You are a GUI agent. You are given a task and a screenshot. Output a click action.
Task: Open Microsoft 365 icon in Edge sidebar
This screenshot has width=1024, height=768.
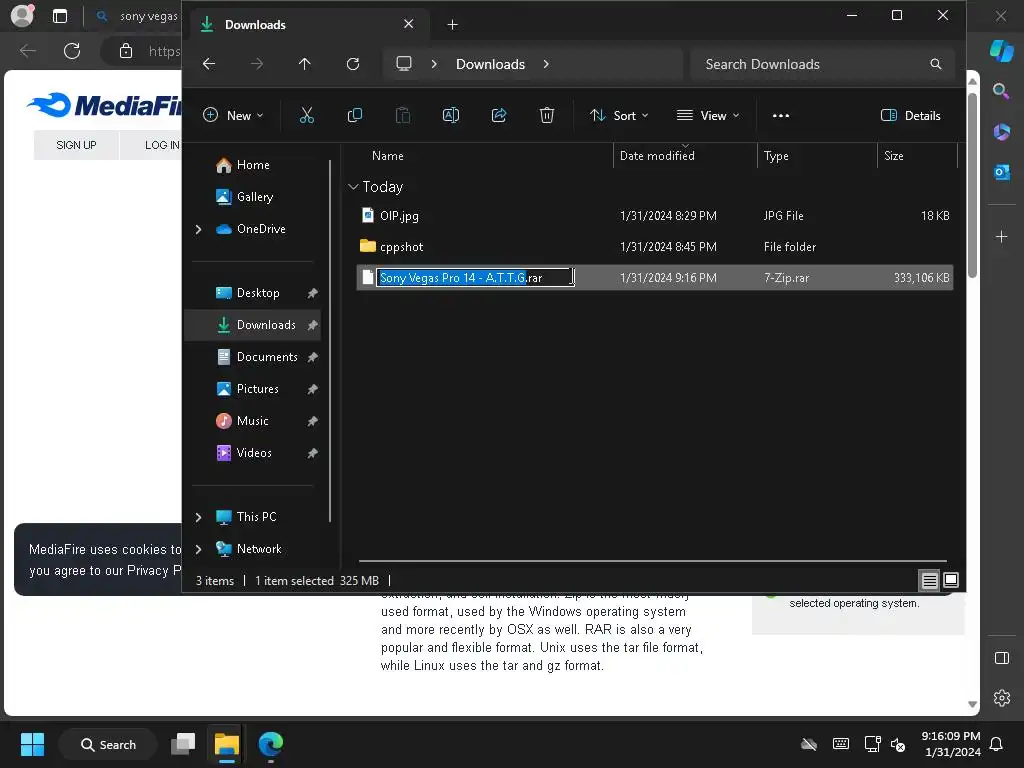[x=1001, y=132]
